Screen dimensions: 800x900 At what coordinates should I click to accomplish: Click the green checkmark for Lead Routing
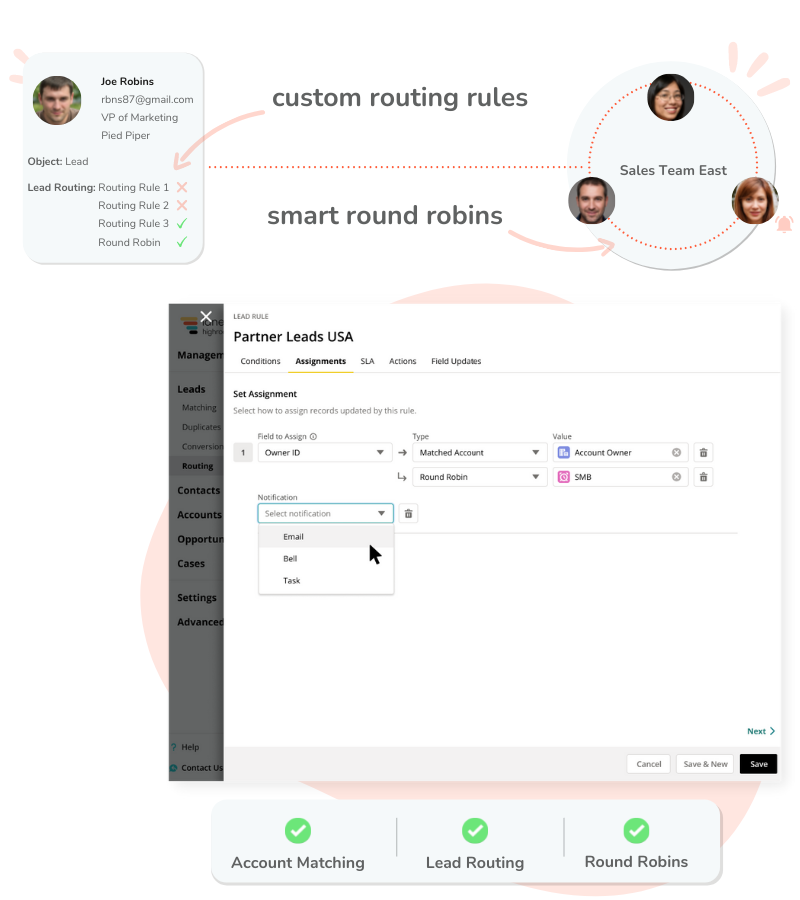click(475, 831)
